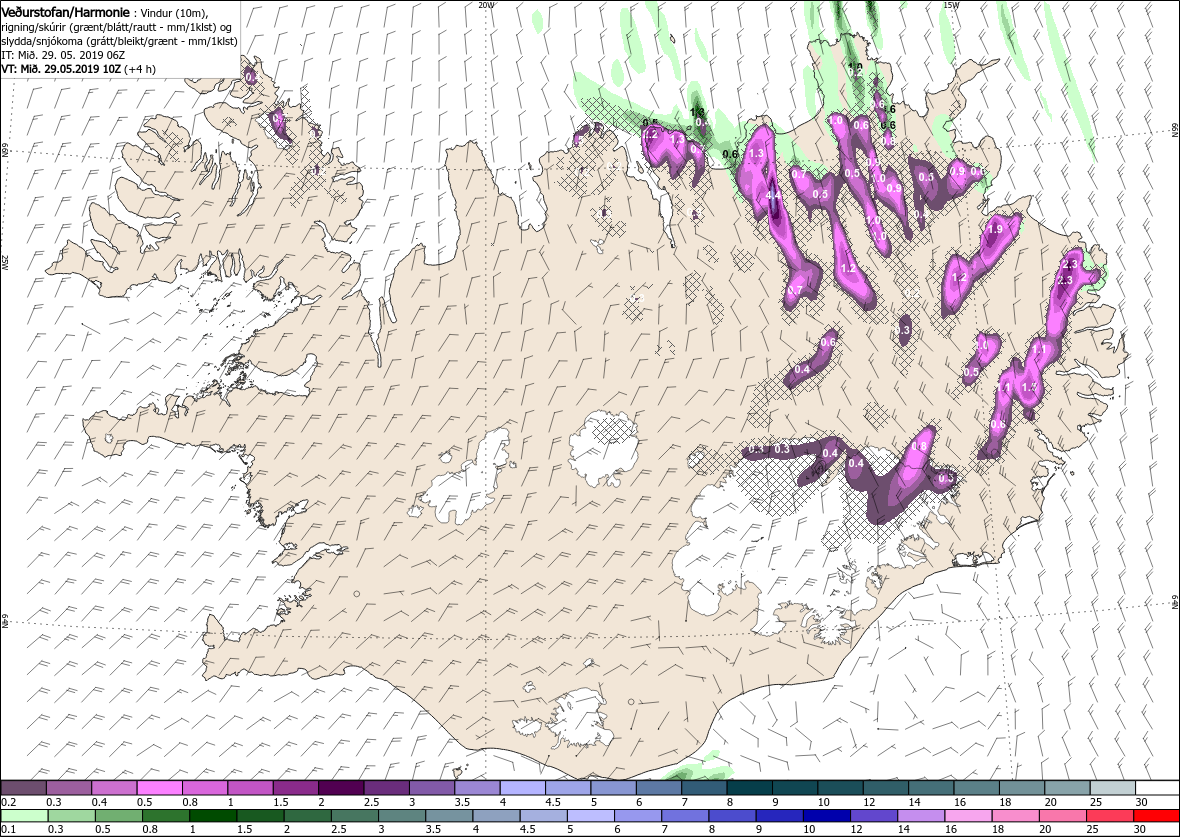Viewport: 1180px width, 837px height.
Task: Click the 4 lavender swatch, upper legend row
Action: (522, 787)
